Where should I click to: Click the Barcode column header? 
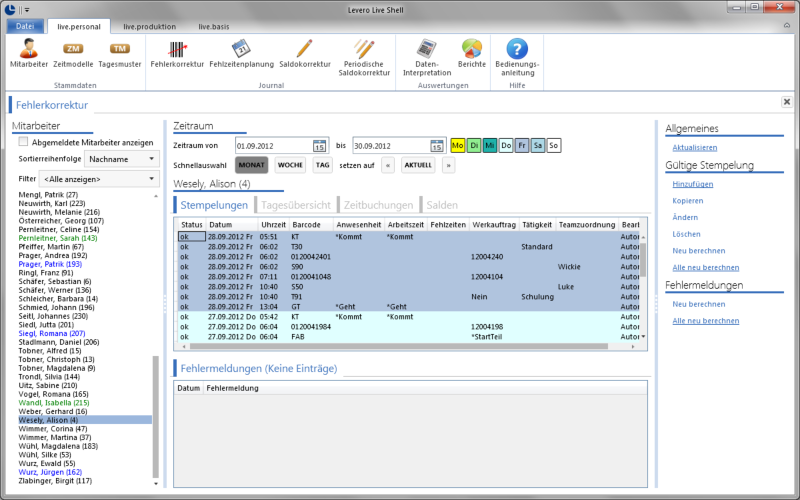click(x=311, y=224)
